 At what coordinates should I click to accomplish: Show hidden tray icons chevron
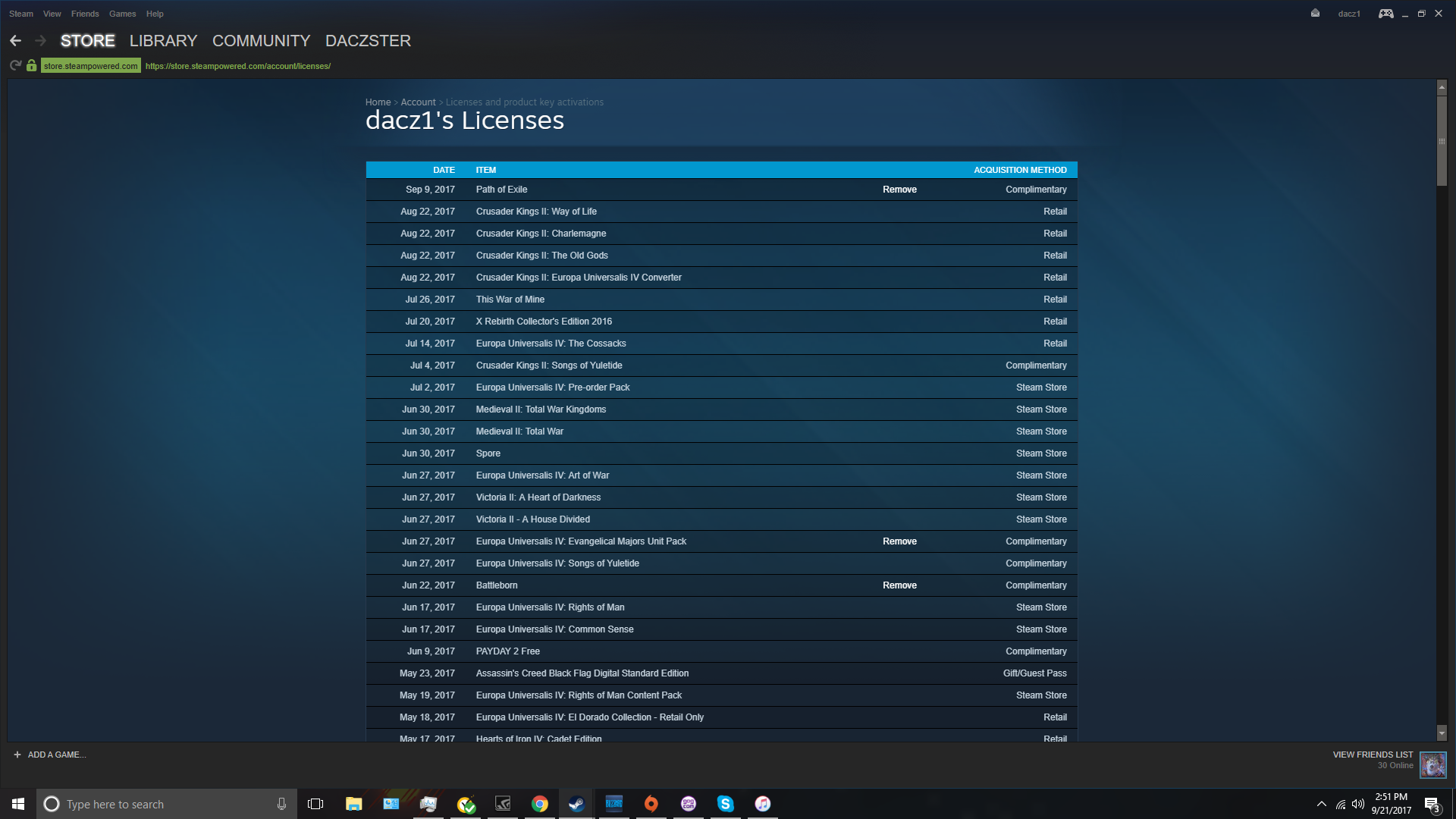tap(1322, 804)
